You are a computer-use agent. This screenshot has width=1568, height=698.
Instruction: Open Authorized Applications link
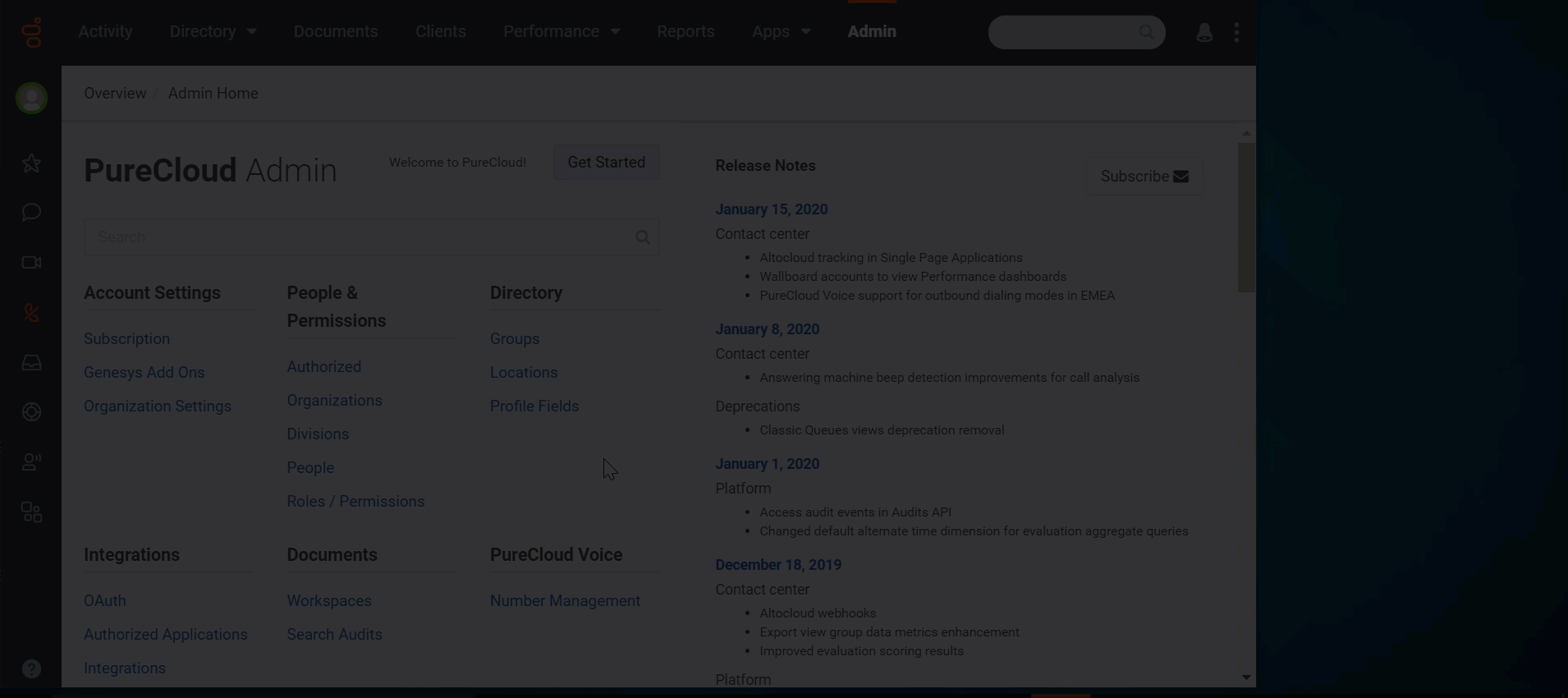click(166, 635)
